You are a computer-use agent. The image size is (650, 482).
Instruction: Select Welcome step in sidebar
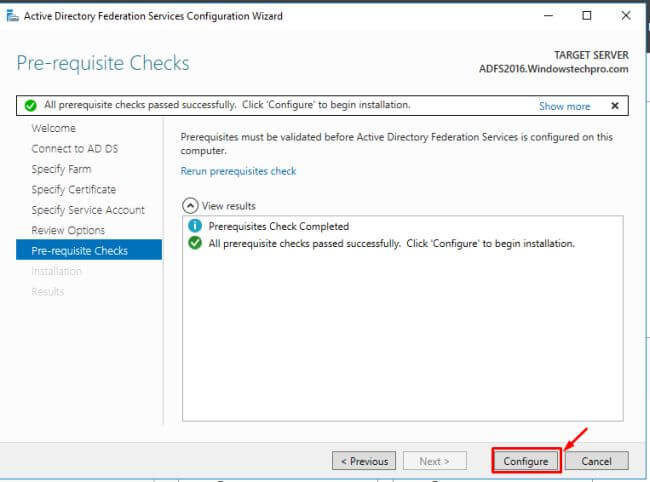pos(53,128)
